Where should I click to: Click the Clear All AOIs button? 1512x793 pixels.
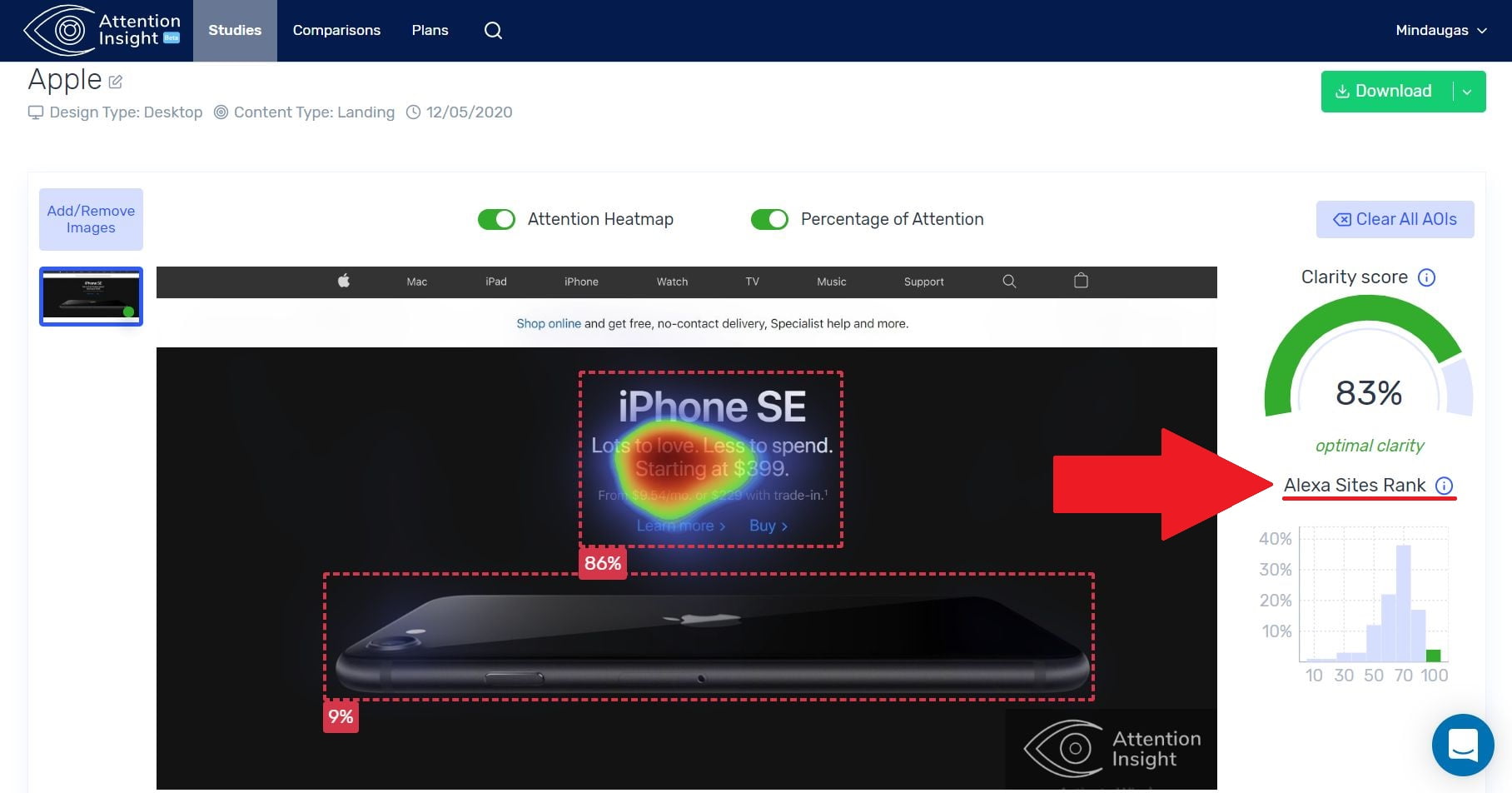click(x=1395, y=219)
